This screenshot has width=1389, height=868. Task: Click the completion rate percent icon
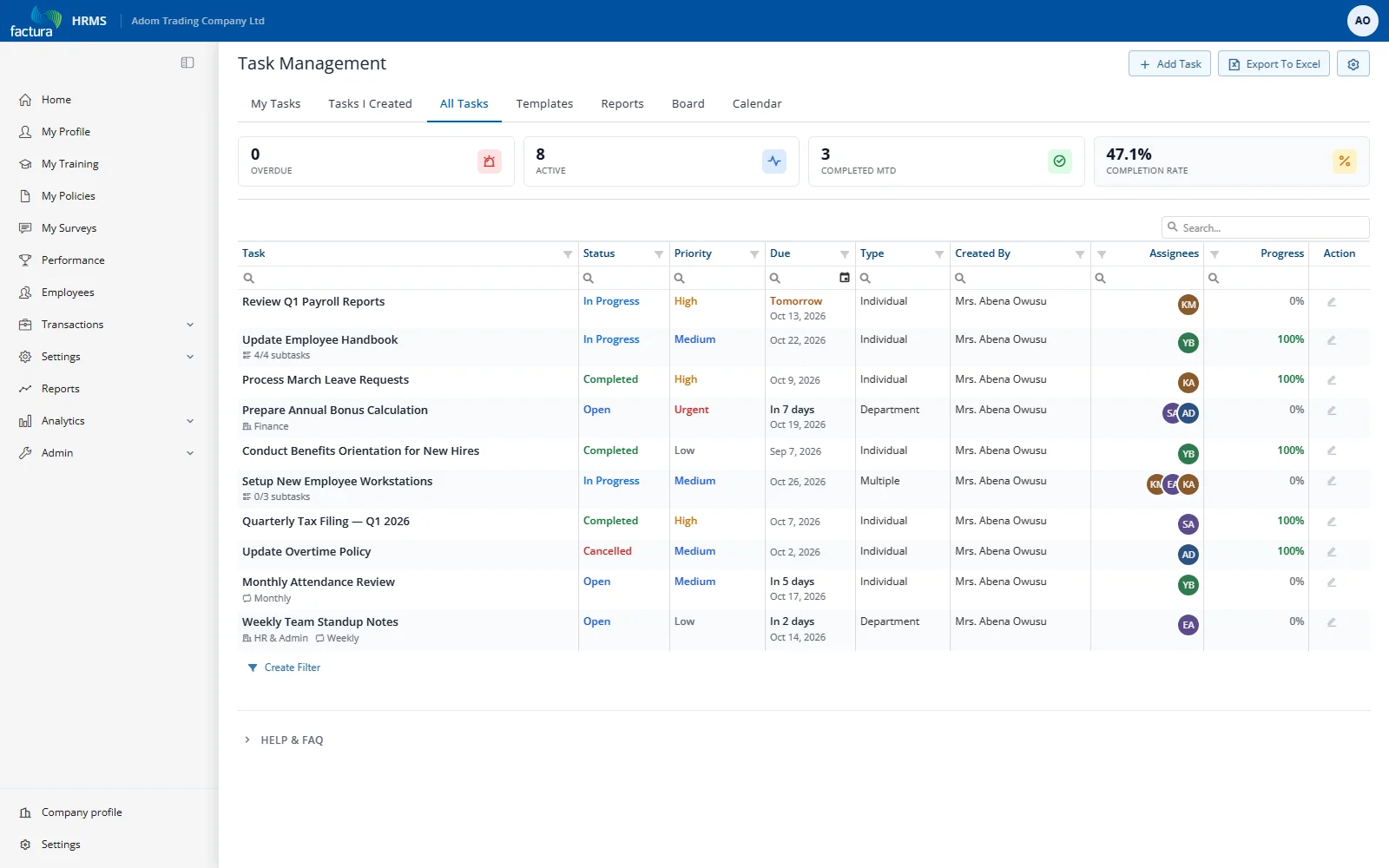[x=1344, y=161]
